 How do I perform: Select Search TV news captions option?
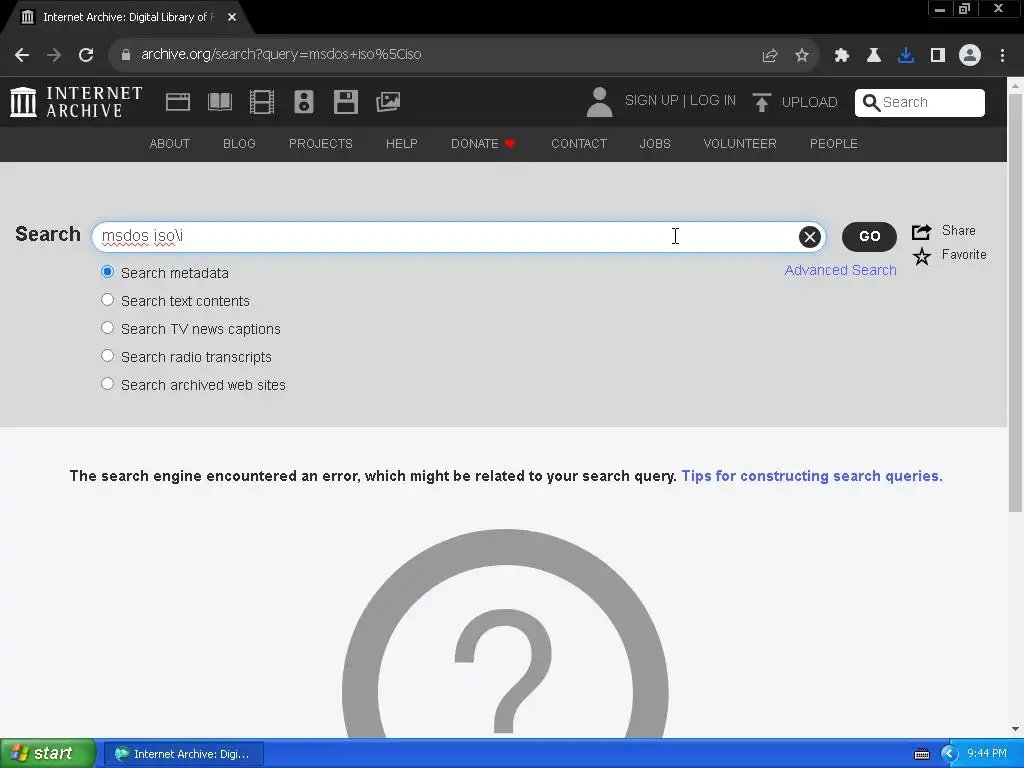pyautogui.click(x=107, y=328)
